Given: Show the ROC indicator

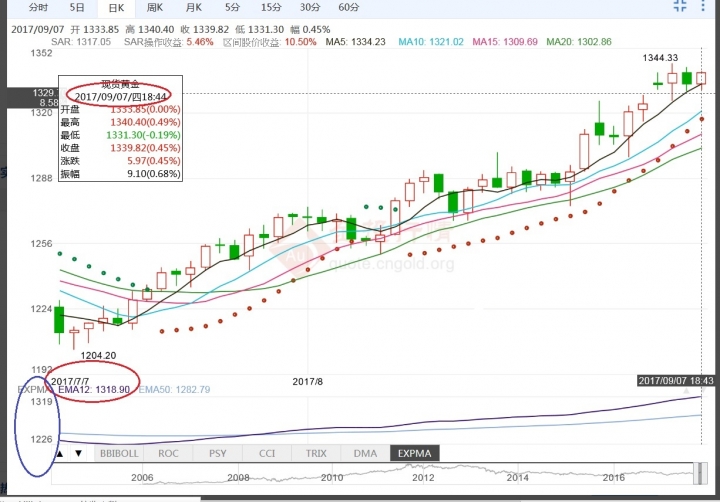Looking at the screenshot, I should click(x=167, y=454).
